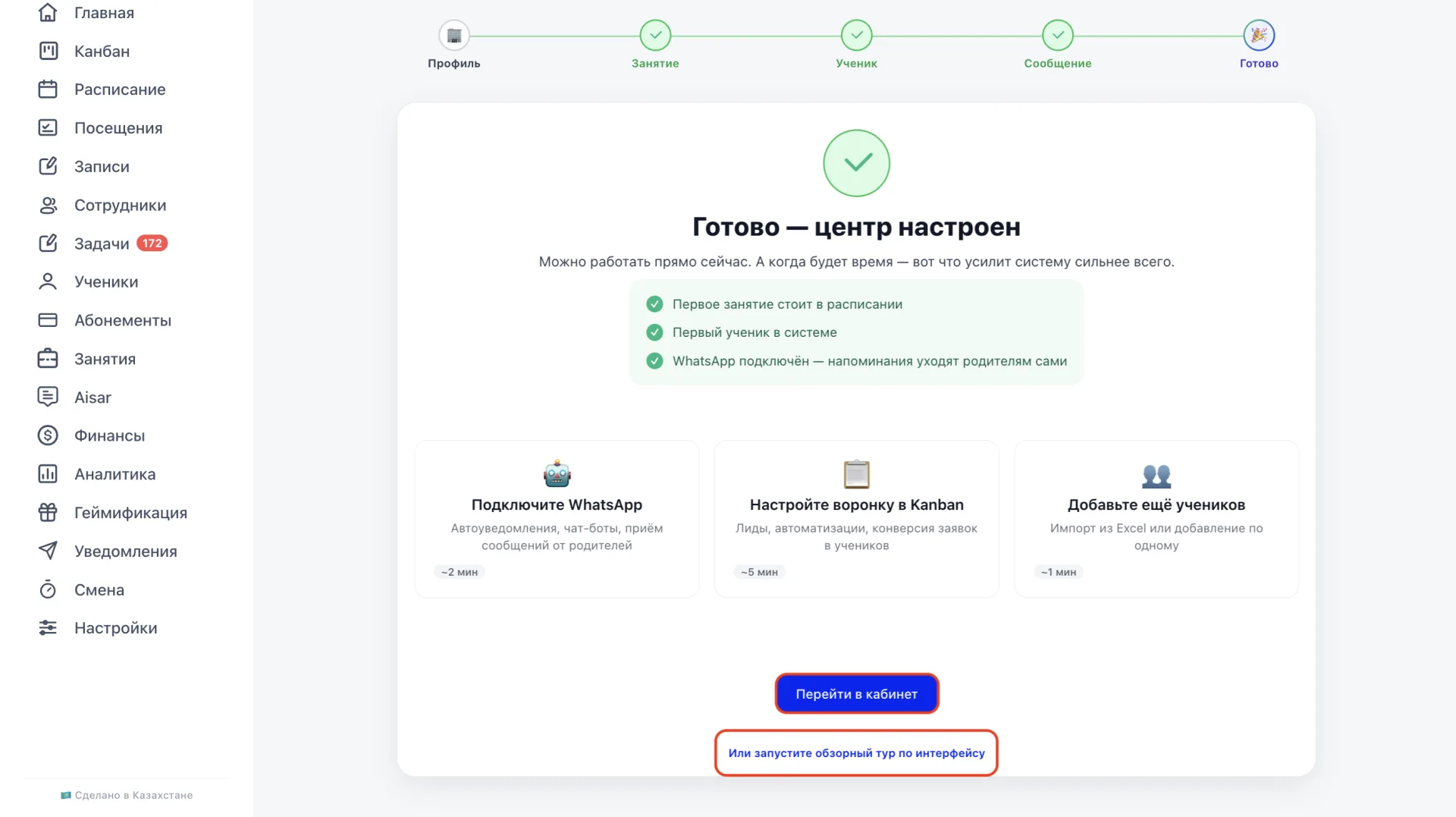Screen dimensions: 1456x817
Task: Open Финансы via its dollar icon
Action: coord(48,435)
